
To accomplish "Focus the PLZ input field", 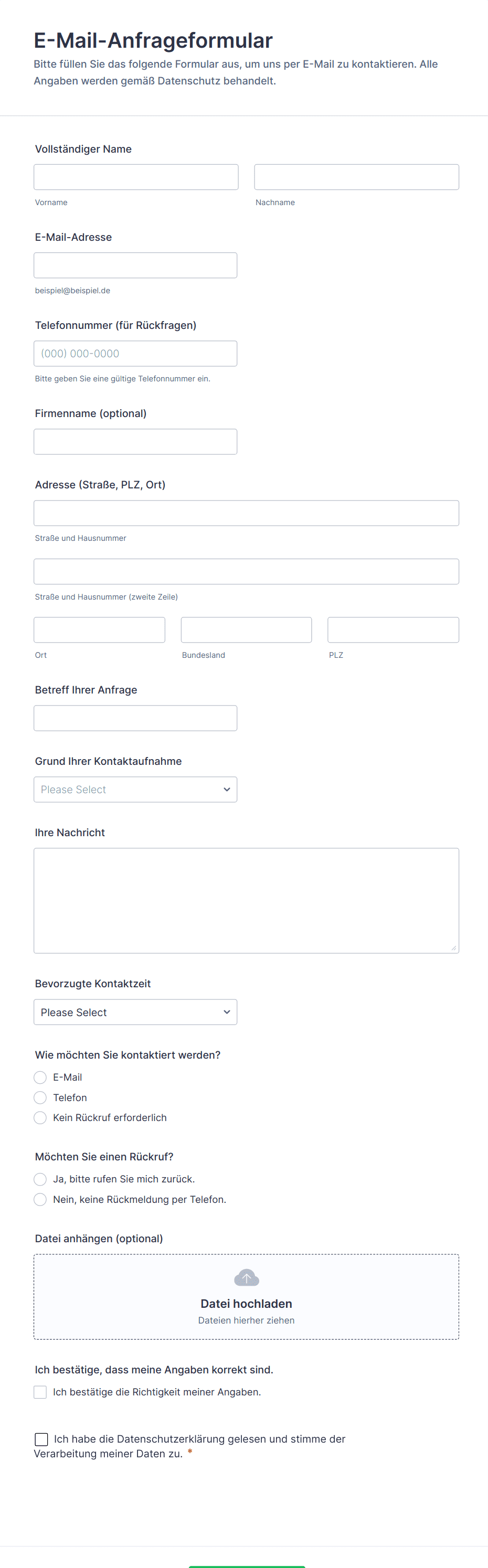I will (x=393, y=630).
